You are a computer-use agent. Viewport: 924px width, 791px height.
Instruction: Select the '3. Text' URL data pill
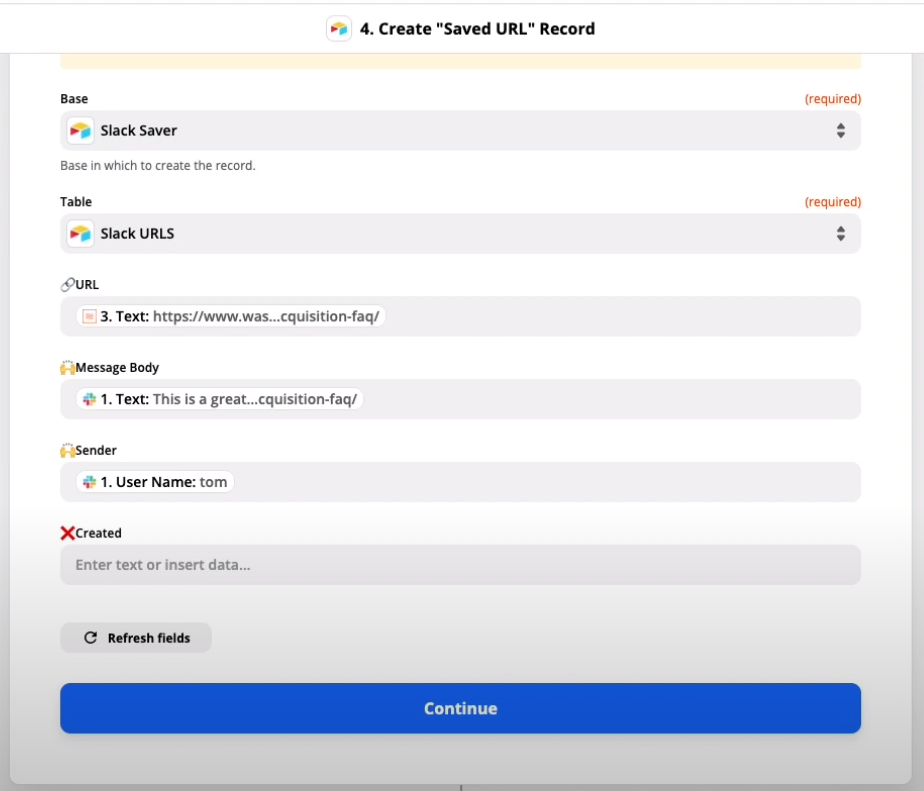[x=230, y=317]
